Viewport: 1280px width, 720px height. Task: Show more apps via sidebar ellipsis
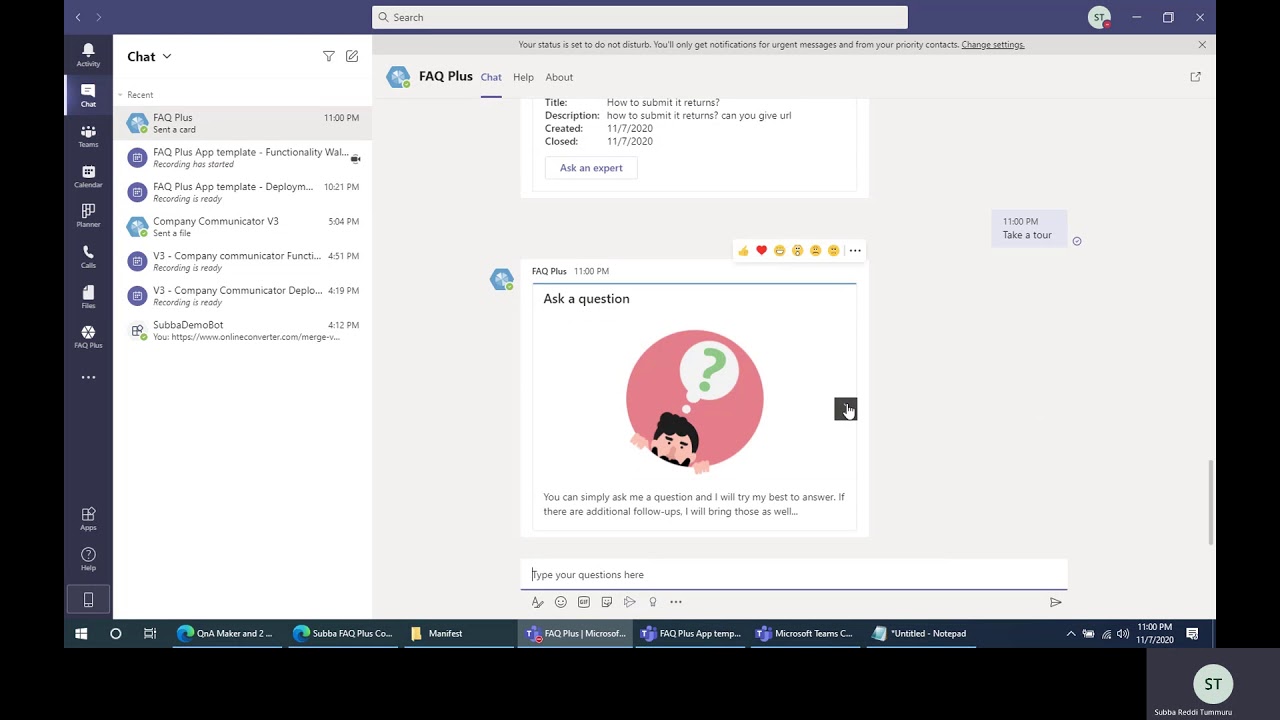[x=88, y=377]
